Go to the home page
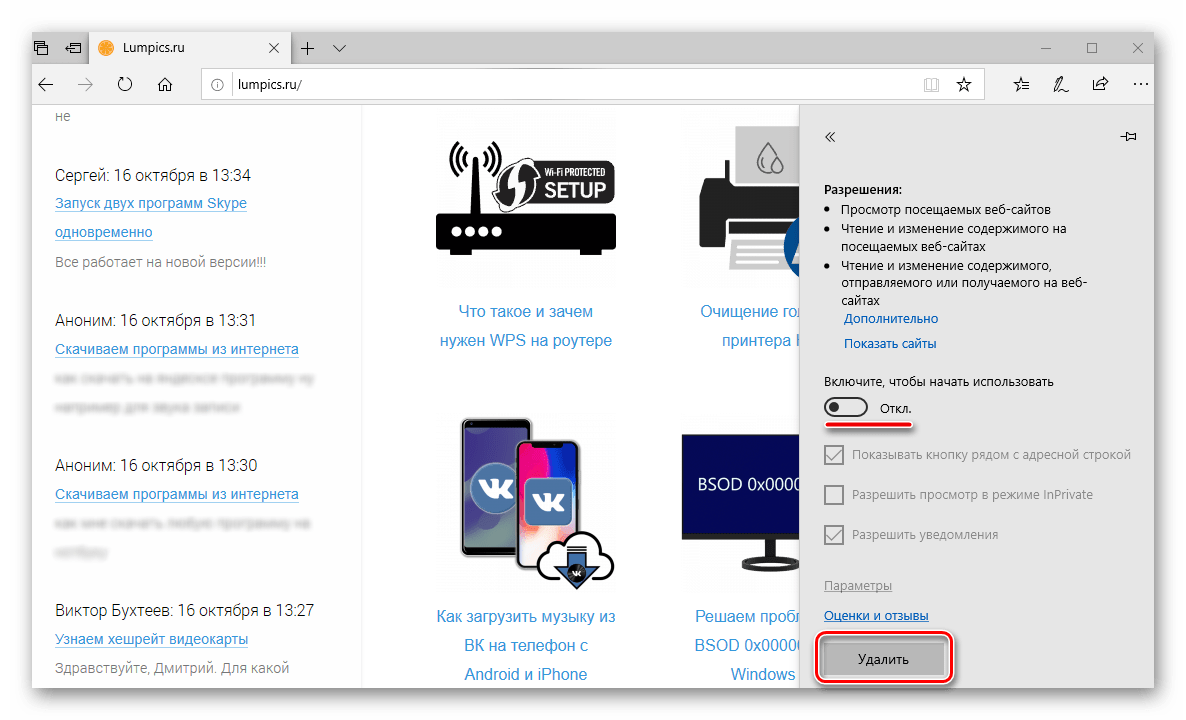Image resolution: width=1186 pixels, height=720 pixels. pos(165,85)
